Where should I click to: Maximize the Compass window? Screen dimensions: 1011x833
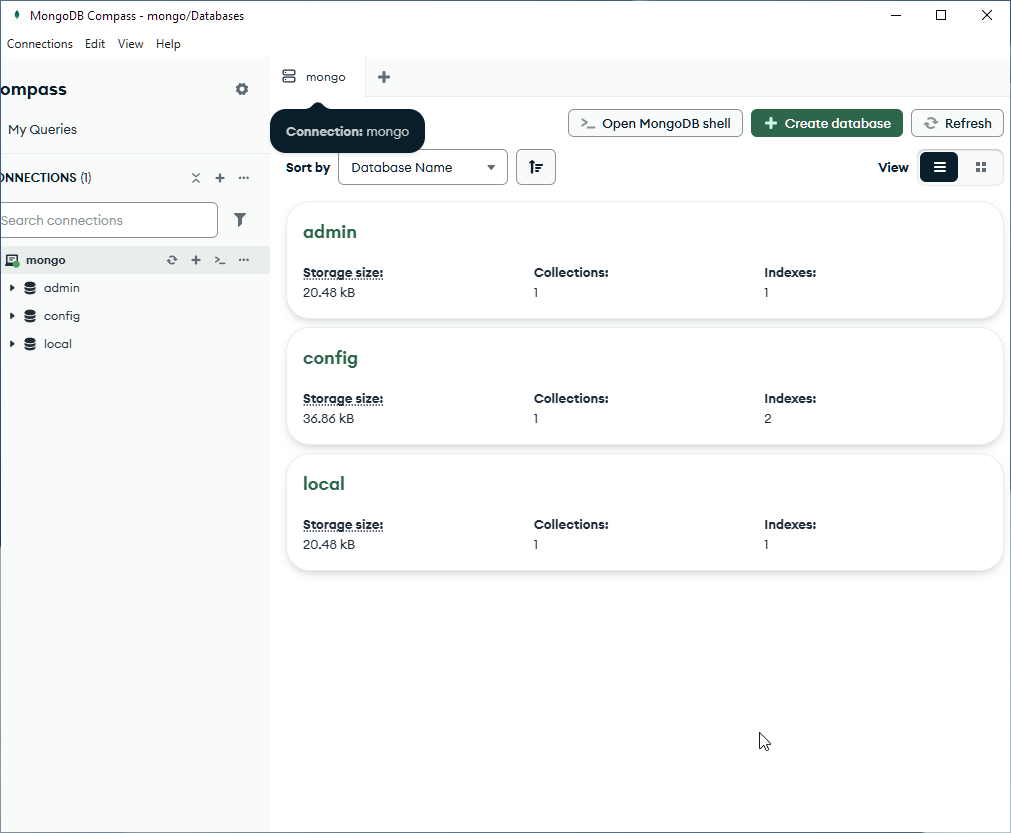[941, 15]
